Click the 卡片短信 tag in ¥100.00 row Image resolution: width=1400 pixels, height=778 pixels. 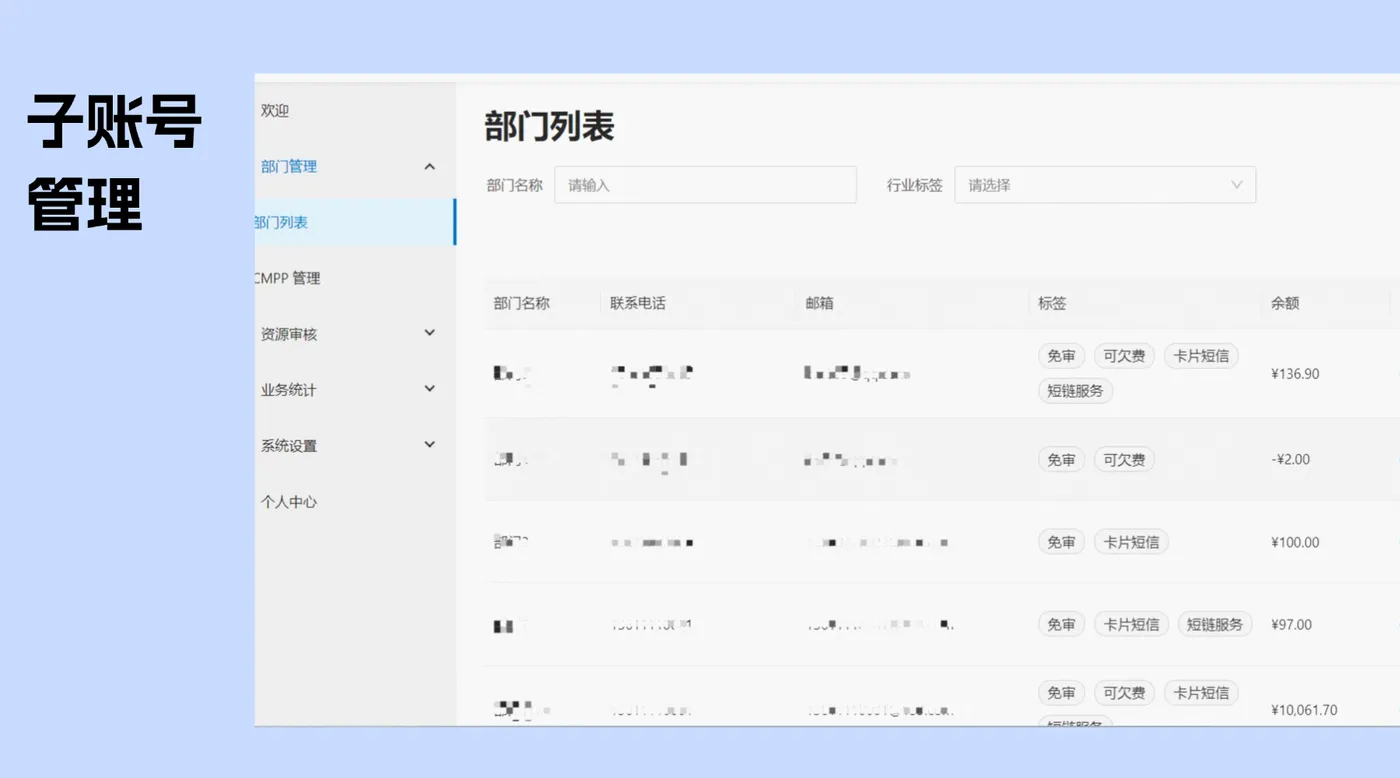[x=1131, y=542]
